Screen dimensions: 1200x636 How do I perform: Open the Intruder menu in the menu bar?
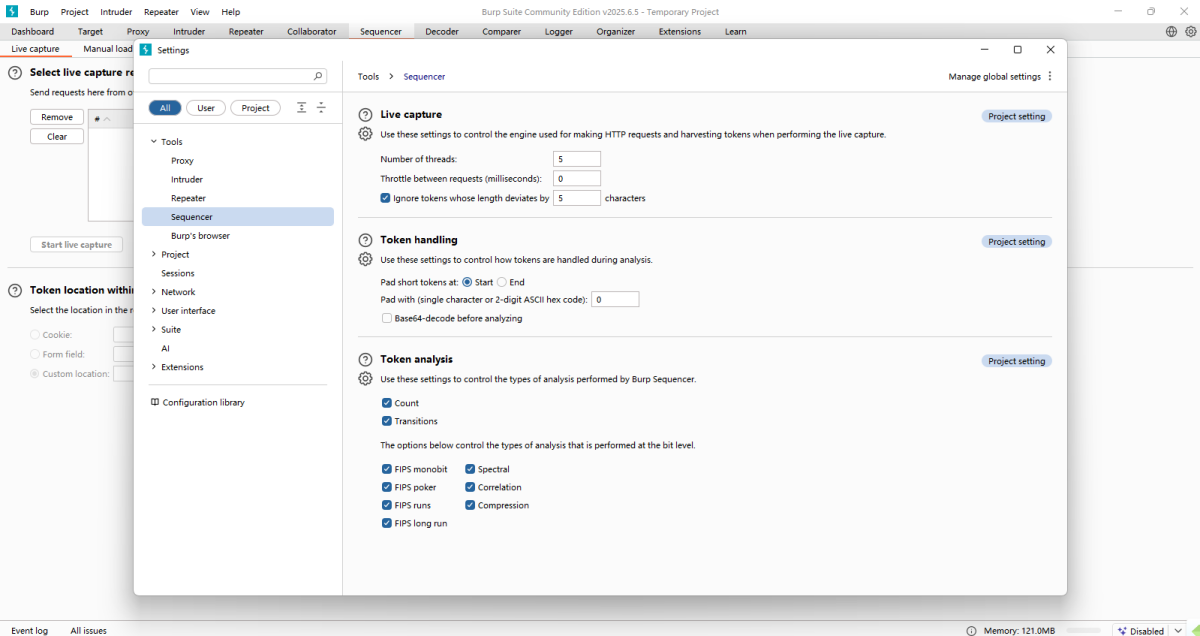point(115,11)
